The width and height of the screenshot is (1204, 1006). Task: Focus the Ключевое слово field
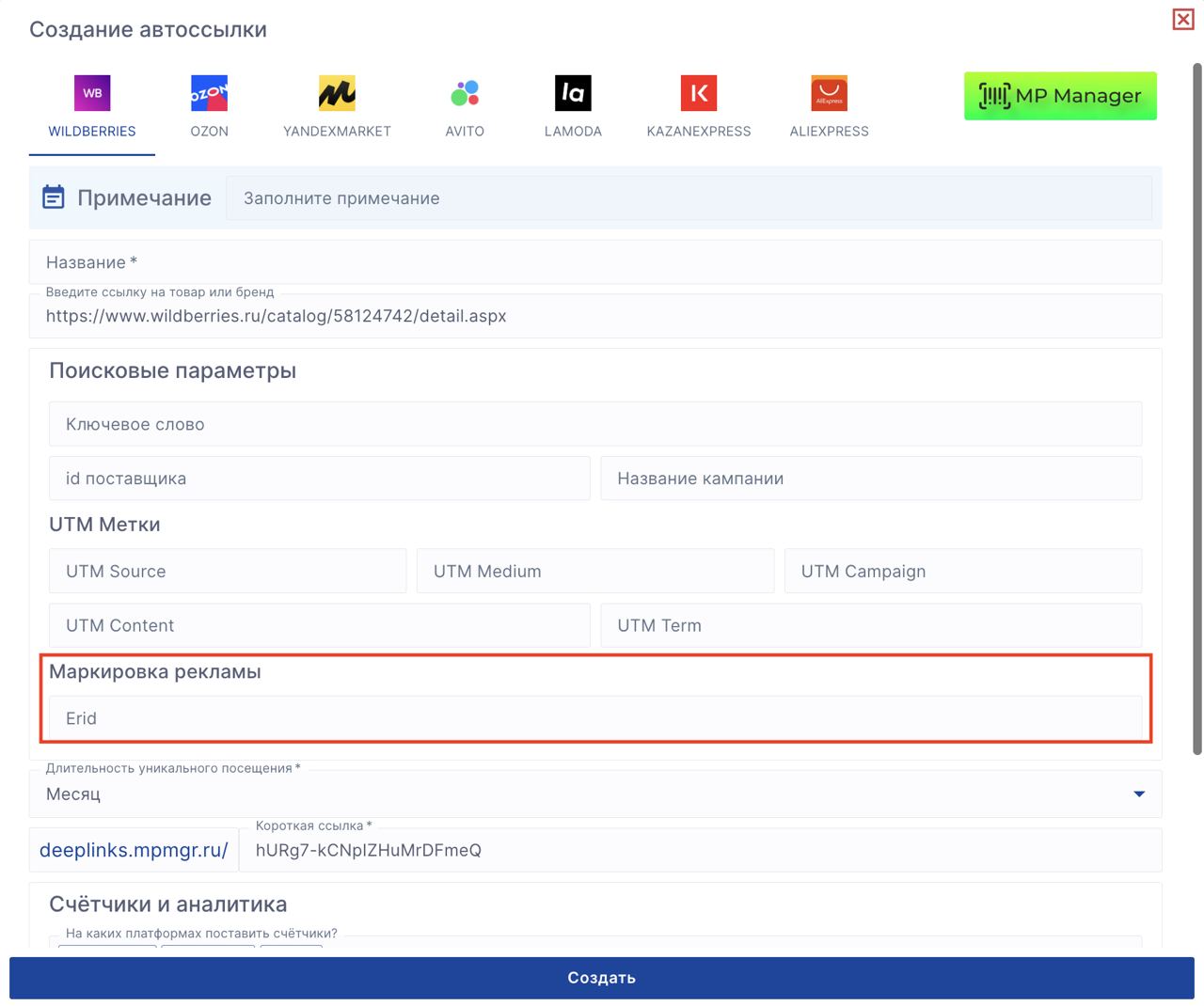click(594, 425)
